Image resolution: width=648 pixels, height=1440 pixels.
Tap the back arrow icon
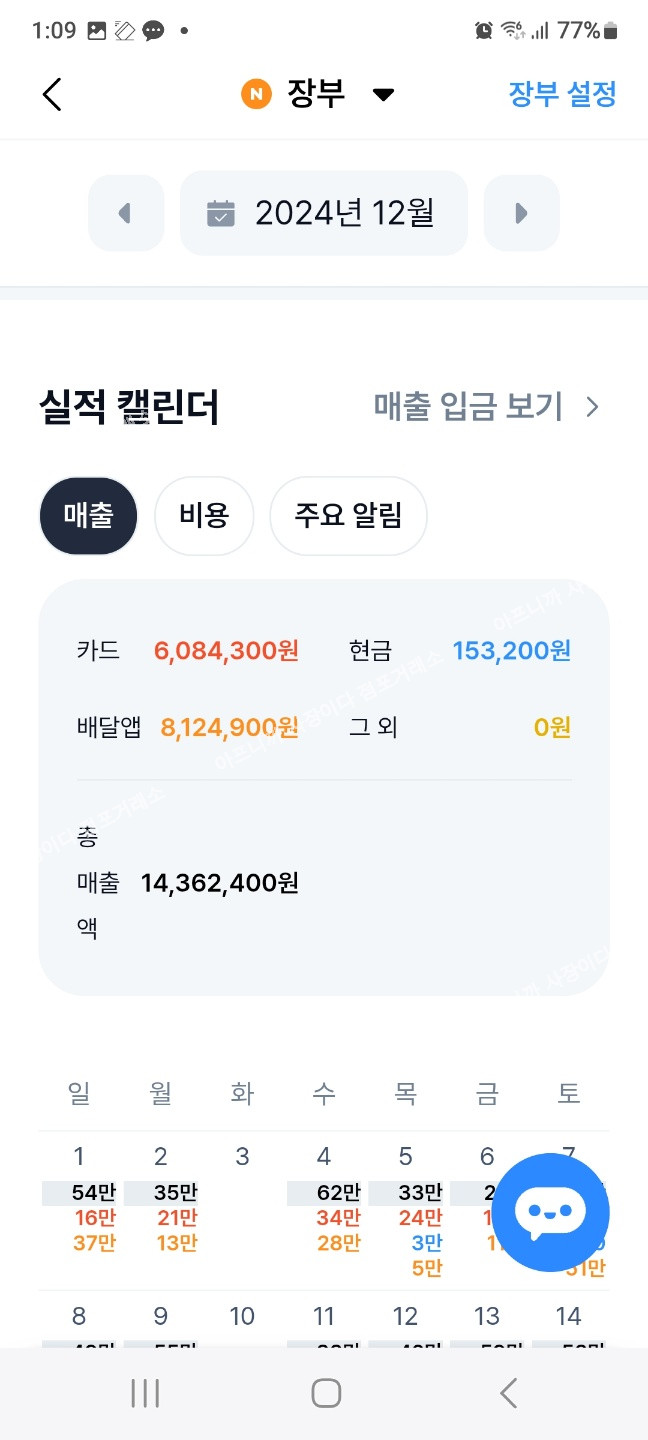click(52, 95)
